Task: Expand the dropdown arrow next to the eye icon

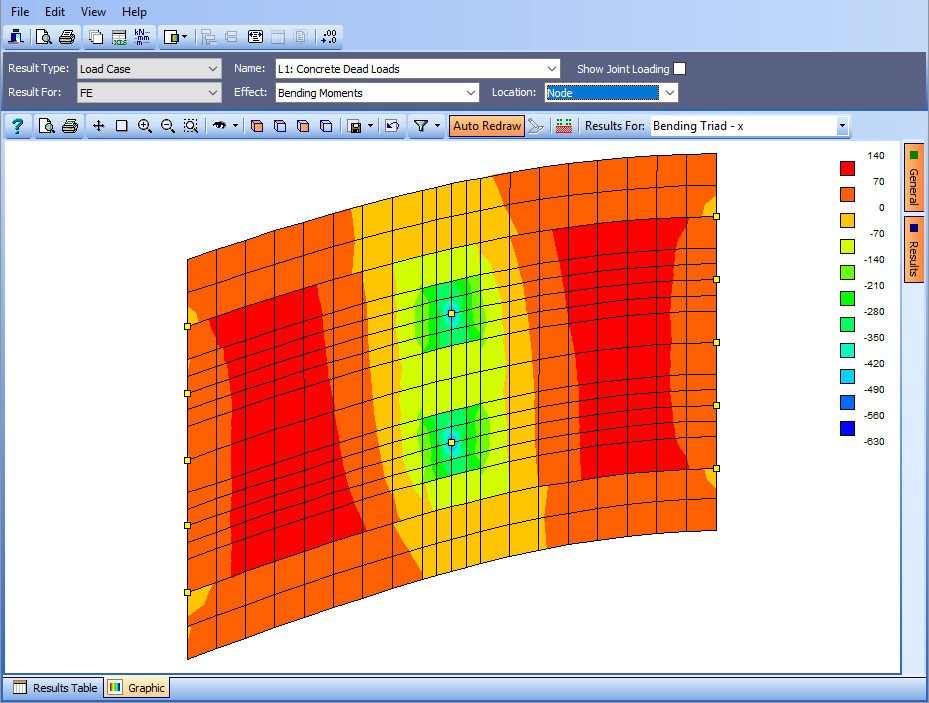Action: coord(235,126)
